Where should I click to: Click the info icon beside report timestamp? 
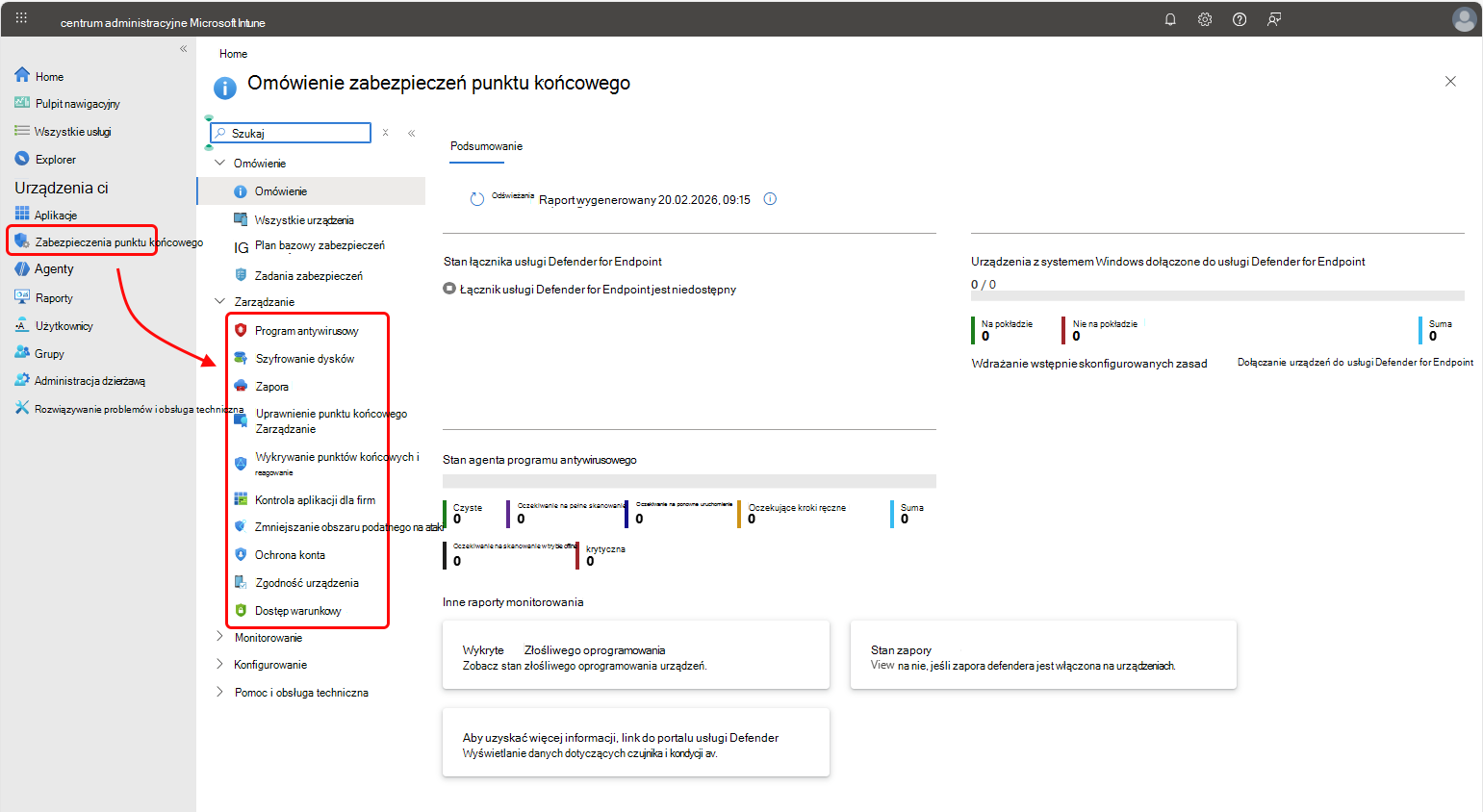[770, 199]
